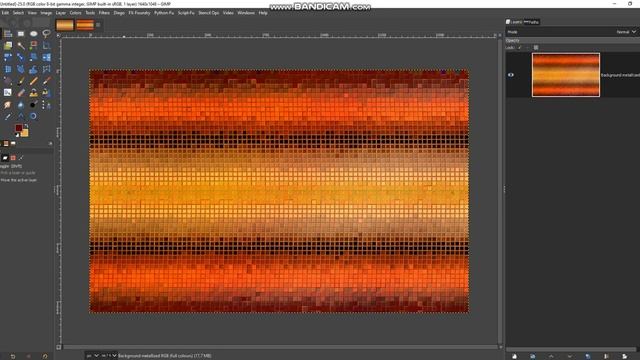Screen dimensions: 640x360
Task: Switch to the second open image tab
Action: 85,25
